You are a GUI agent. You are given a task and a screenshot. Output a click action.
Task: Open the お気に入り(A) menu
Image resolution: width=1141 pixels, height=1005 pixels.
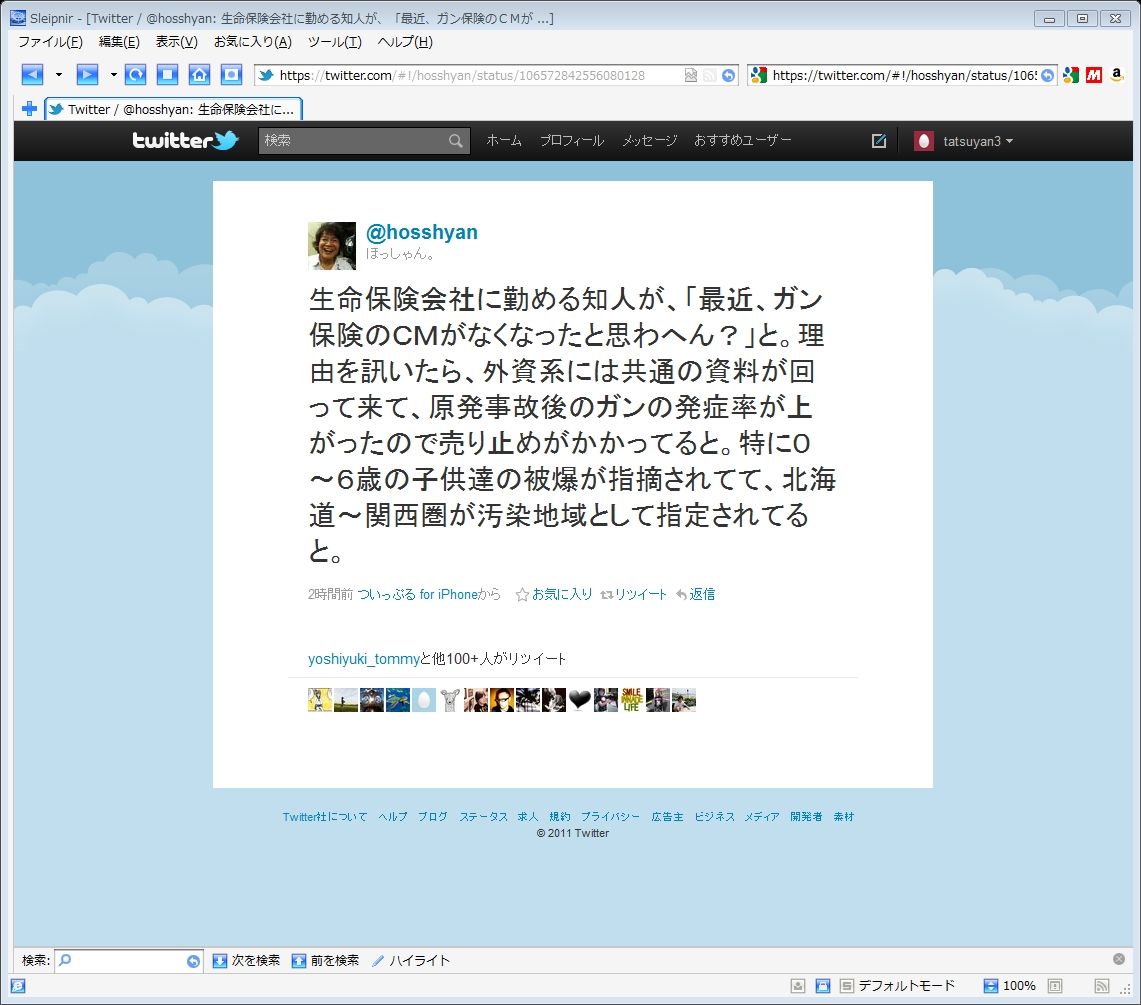(x=253, y=41)
